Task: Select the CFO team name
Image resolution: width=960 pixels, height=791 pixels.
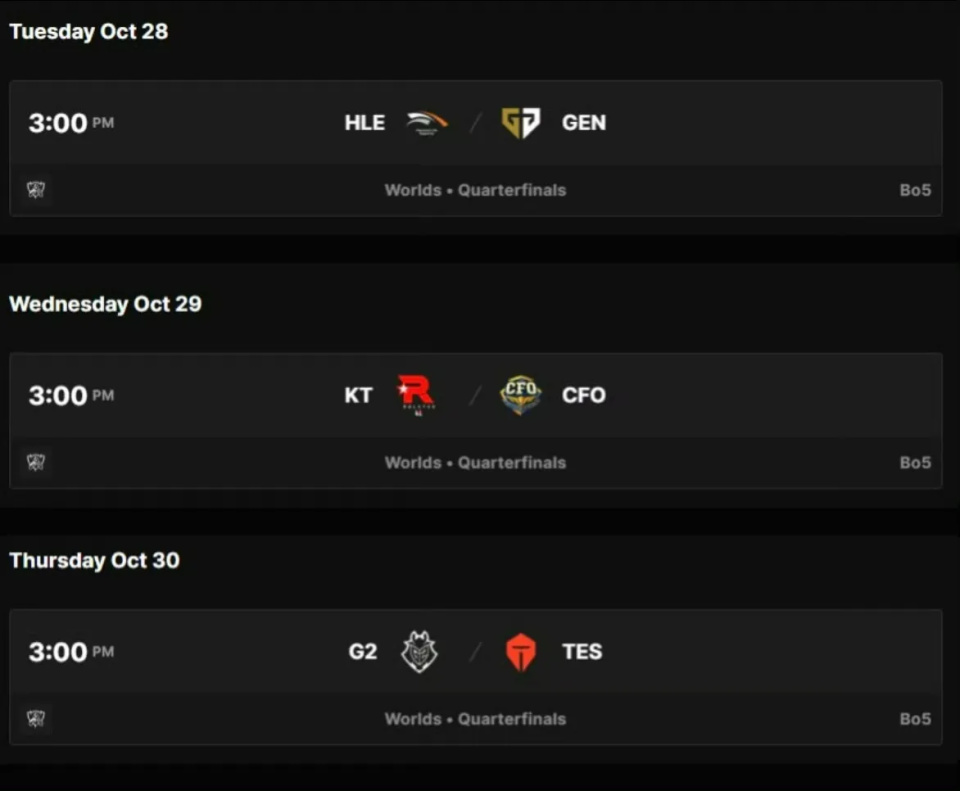Action: (584, 395)
